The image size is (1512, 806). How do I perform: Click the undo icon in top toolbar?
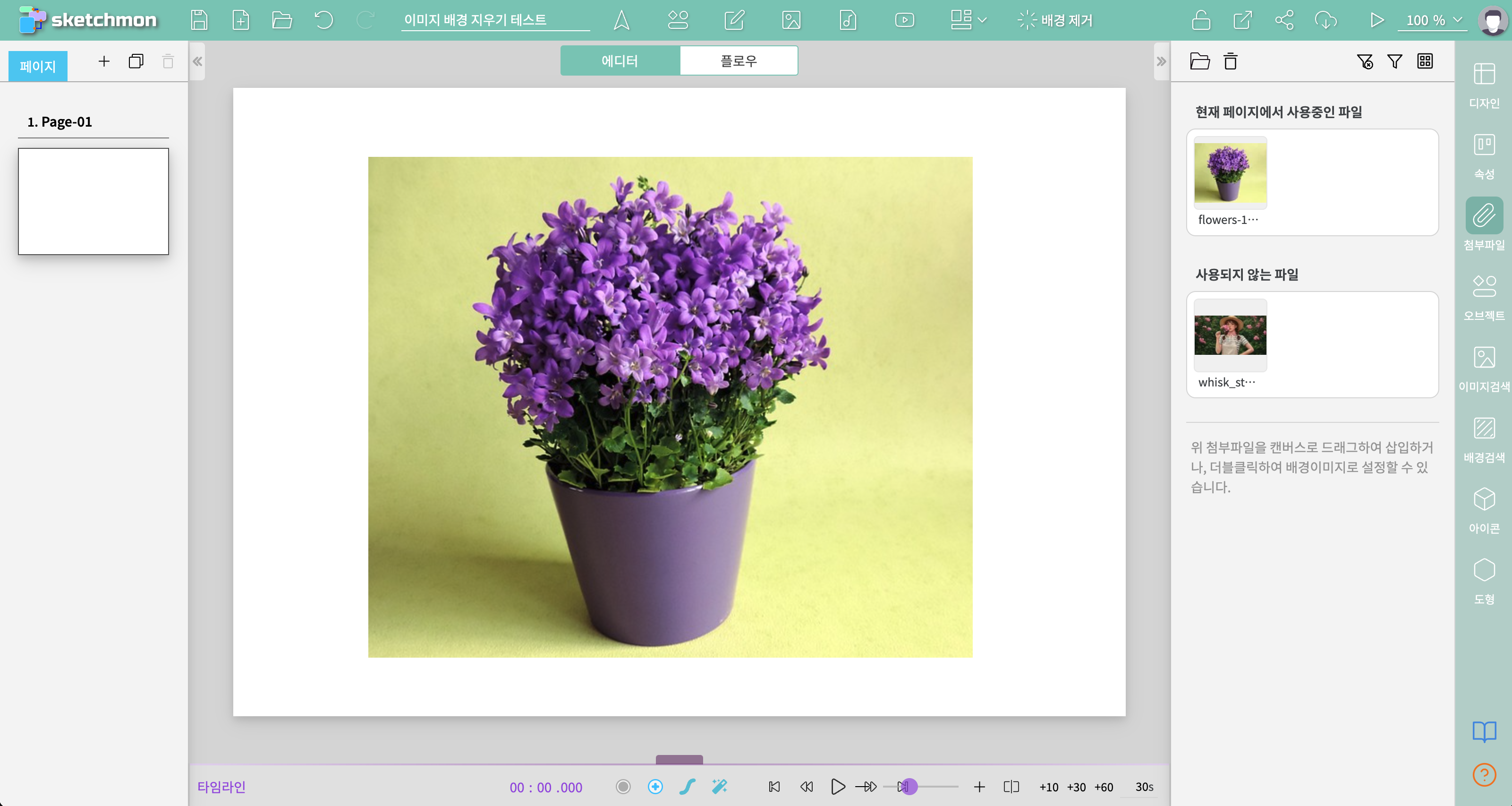(x=323, y=20)
